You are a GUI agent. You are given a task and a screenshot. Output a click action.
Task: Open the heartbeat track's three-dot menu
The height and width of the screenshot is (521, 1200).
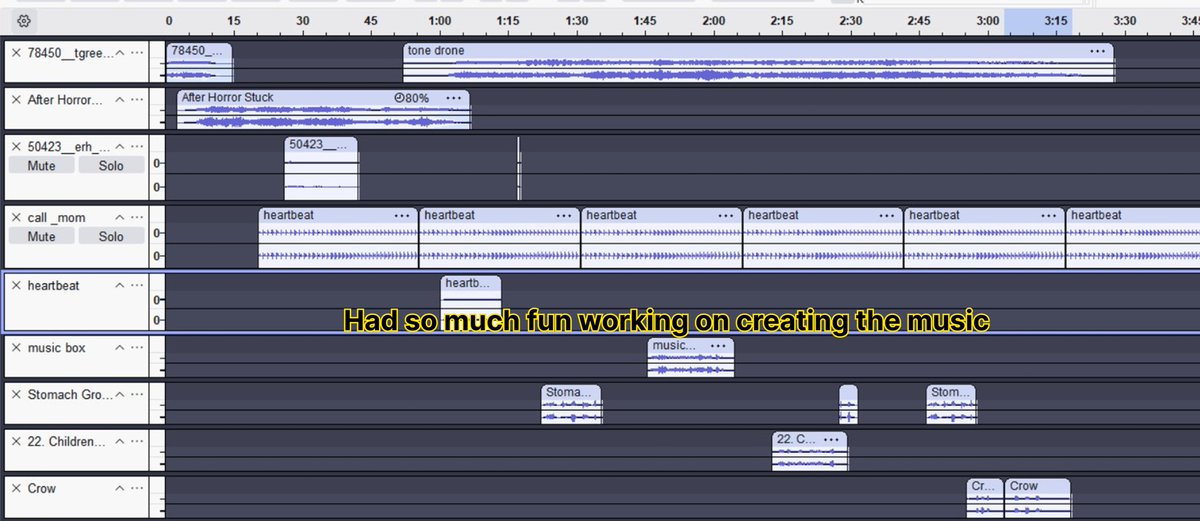[137, 286]
